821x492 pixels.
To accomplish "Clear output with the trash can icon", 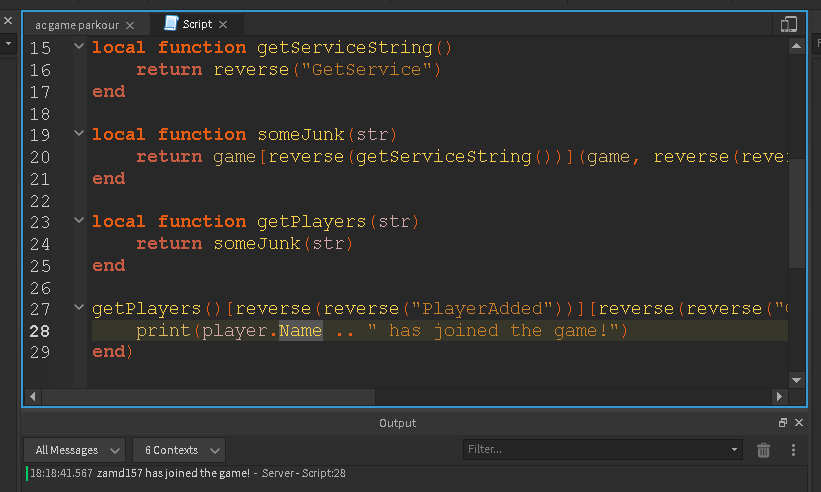I will point(763,450).
